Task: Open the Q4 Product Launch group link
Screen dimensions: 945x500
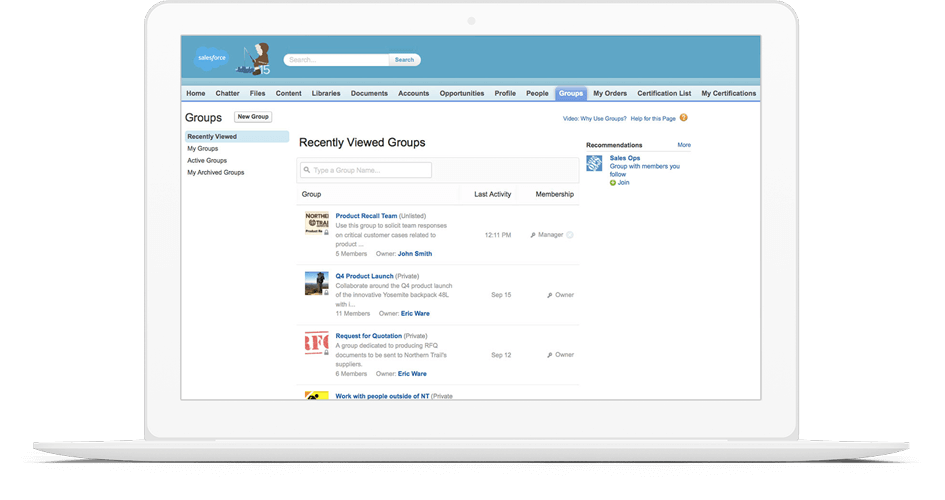Action: 364,276
